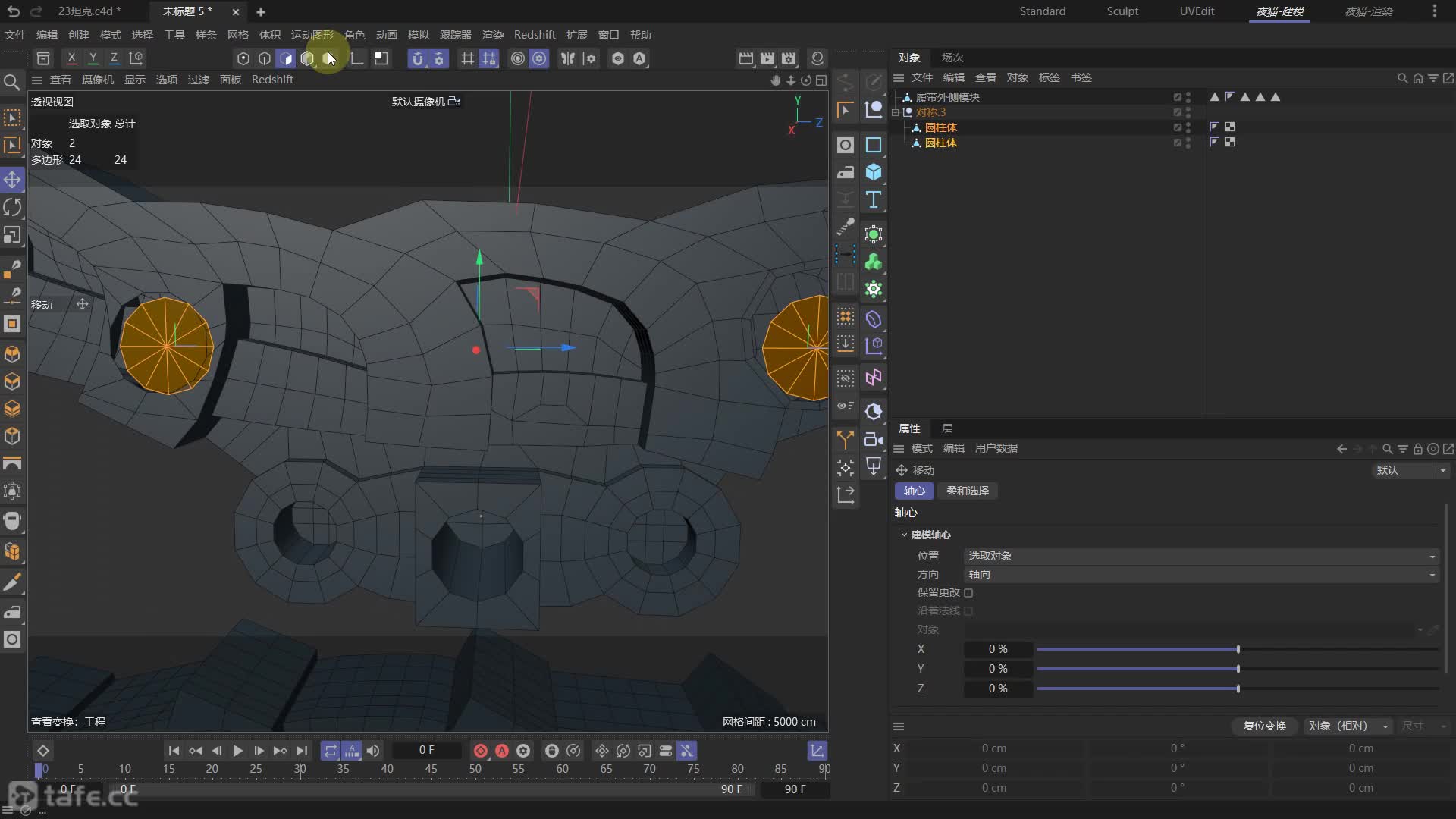Click the search magnifier icon at top left
Image resolution: width=1456 pixels, height=819 pixels.
click(12, 82)
